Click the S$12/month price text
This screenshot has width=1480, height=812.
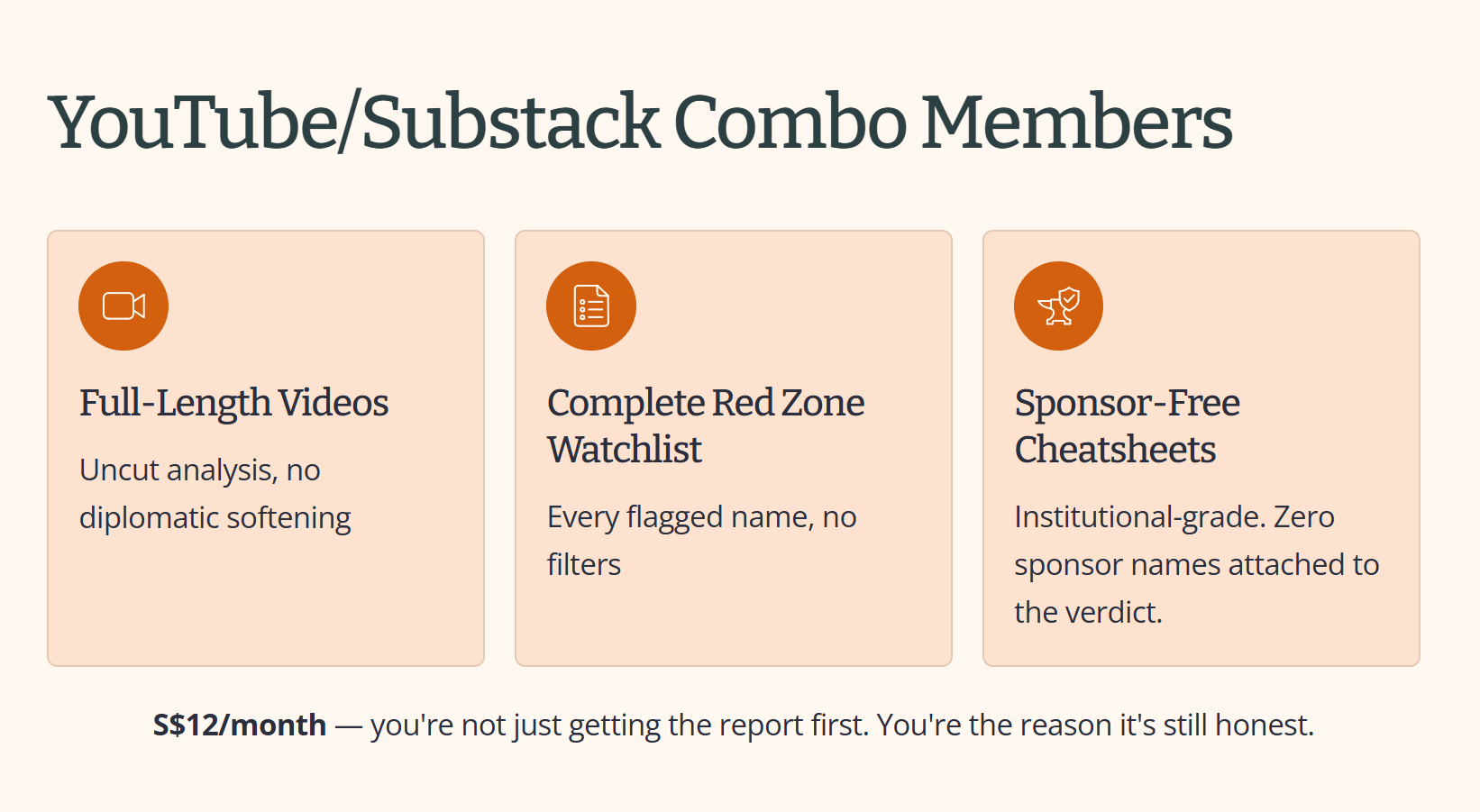(240, 725)
